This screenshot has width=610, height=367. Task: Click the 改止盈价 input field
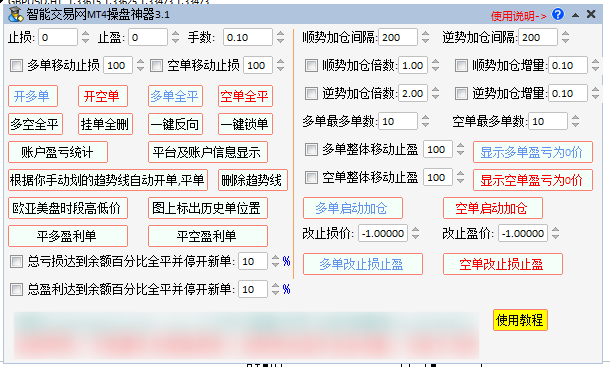coord(523,233)
